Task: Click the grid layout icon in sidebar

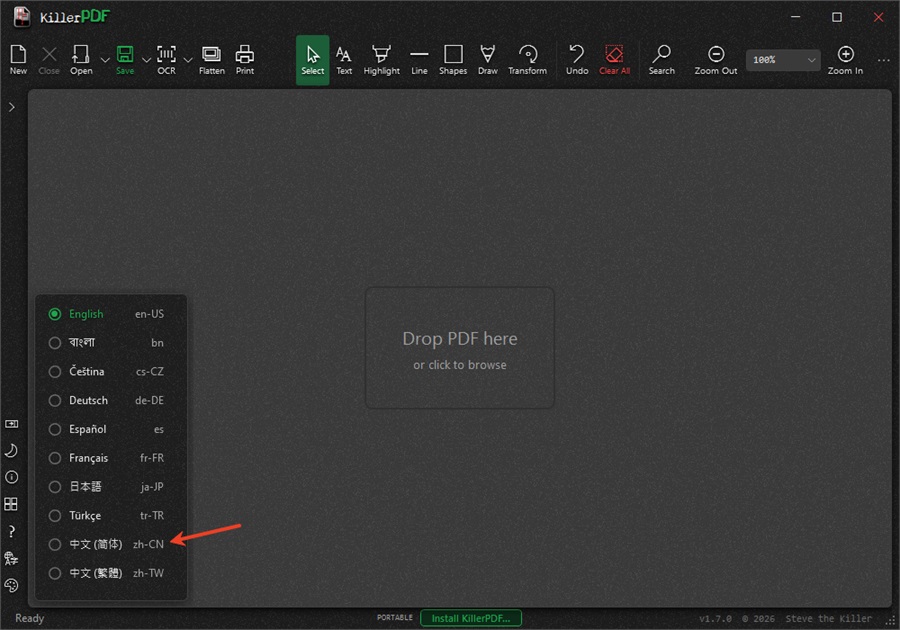Action: point(11,504)
